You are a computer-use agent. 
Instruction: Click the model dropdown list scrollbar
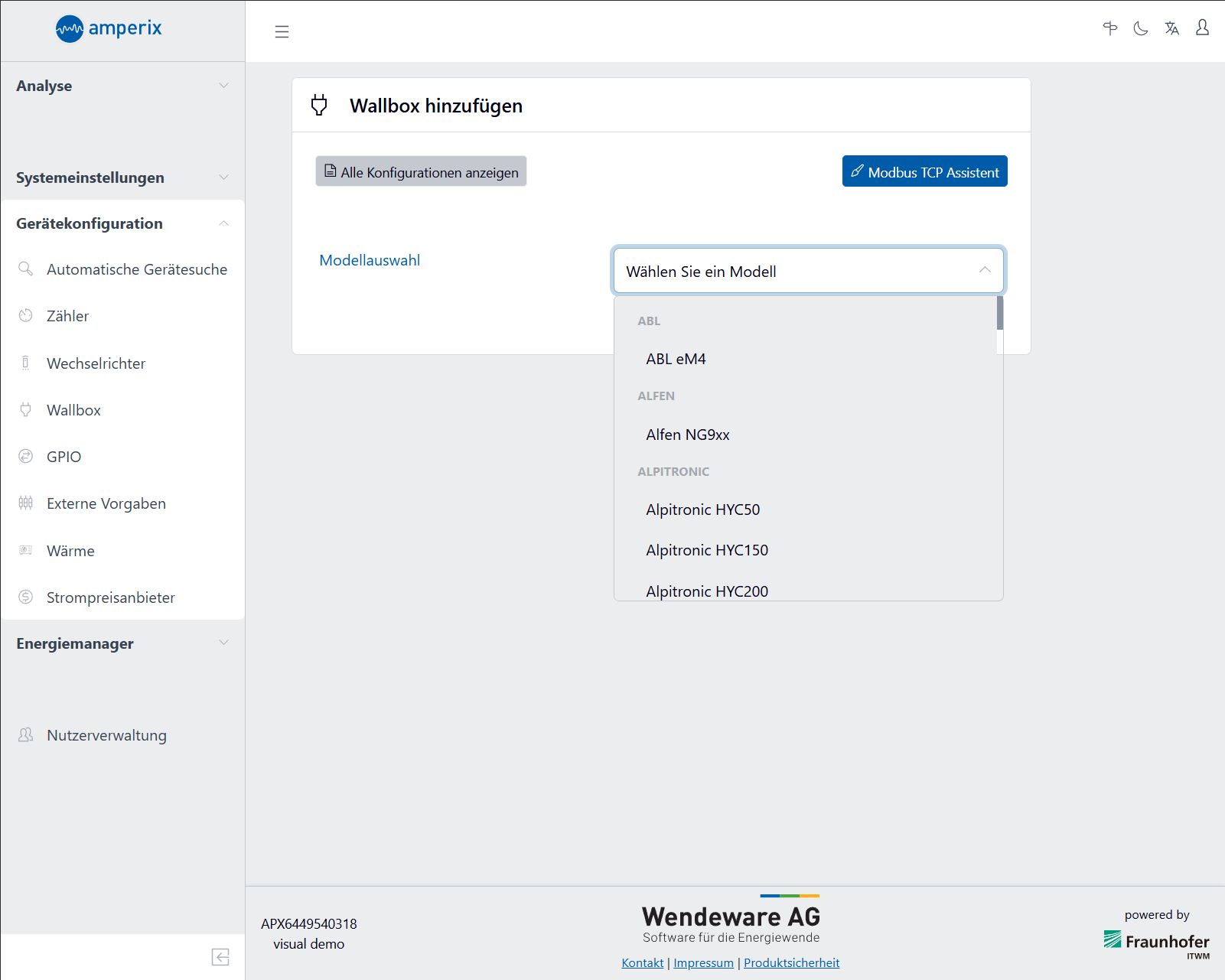tap(999, 314)
